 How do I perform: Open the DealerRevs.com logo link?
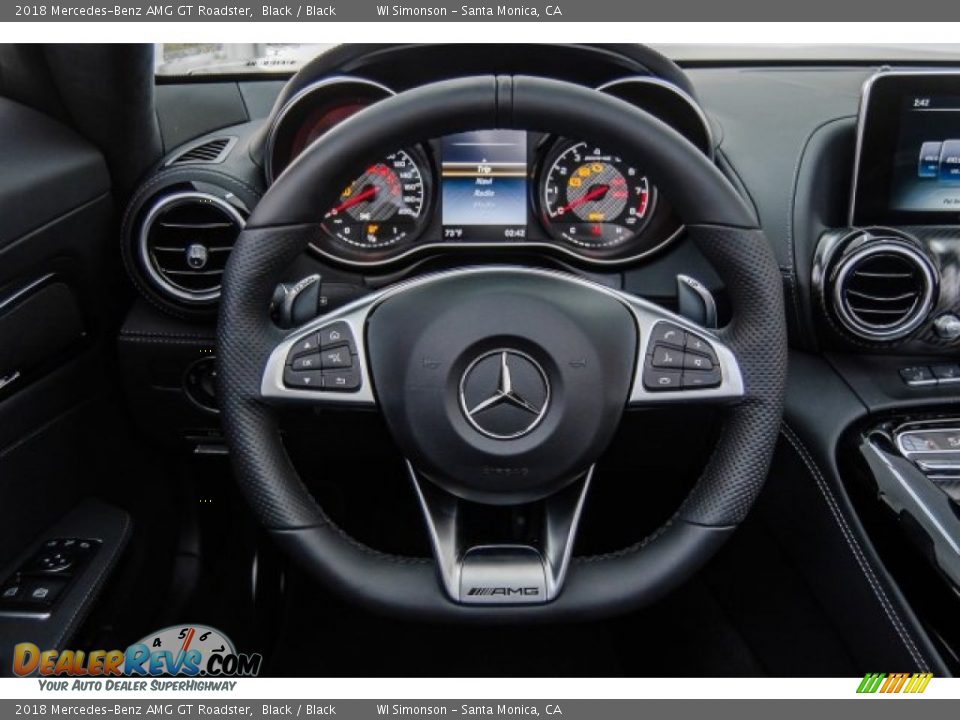(137, 659)
